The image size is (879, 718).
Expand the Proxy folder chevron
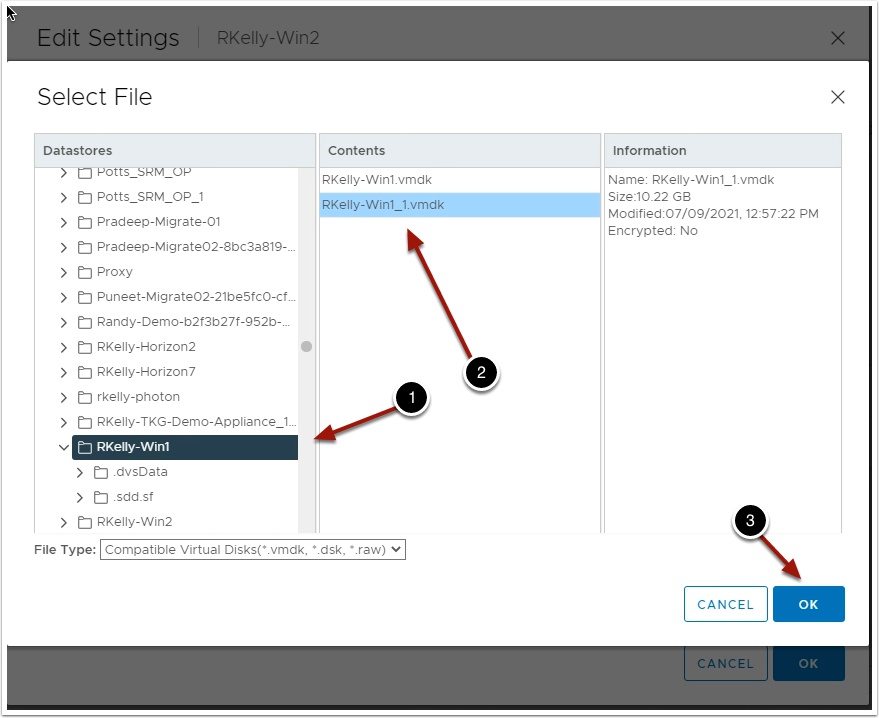63,272
